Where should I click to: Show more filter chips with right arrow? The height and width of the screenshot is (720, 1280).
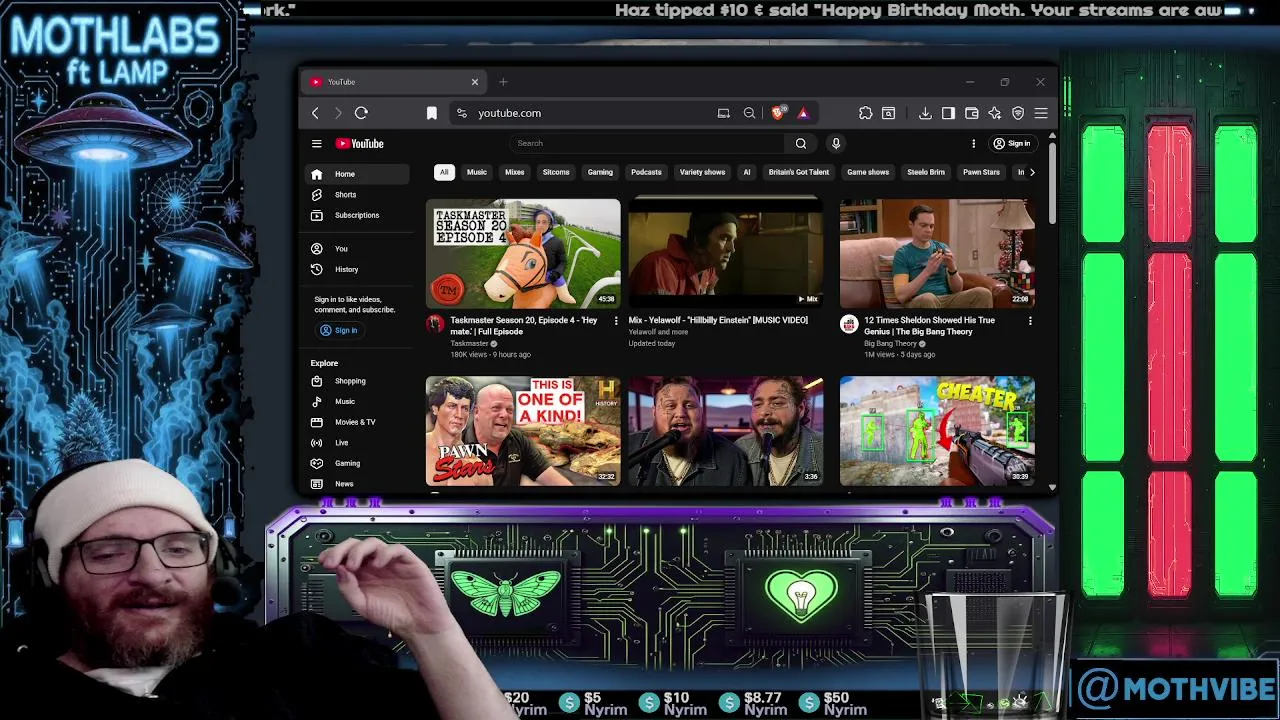1032,172
